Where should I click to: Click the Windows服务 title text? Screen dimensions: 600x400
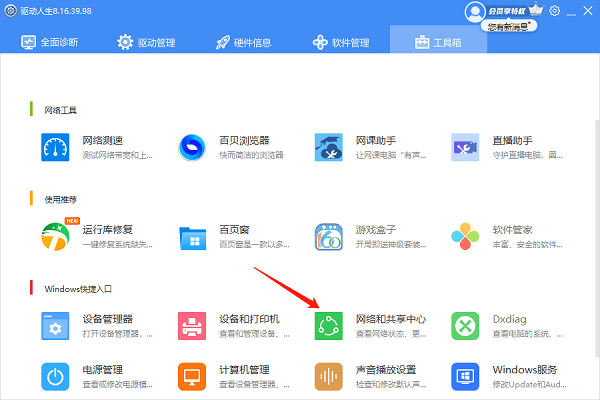tap(525, 369)
